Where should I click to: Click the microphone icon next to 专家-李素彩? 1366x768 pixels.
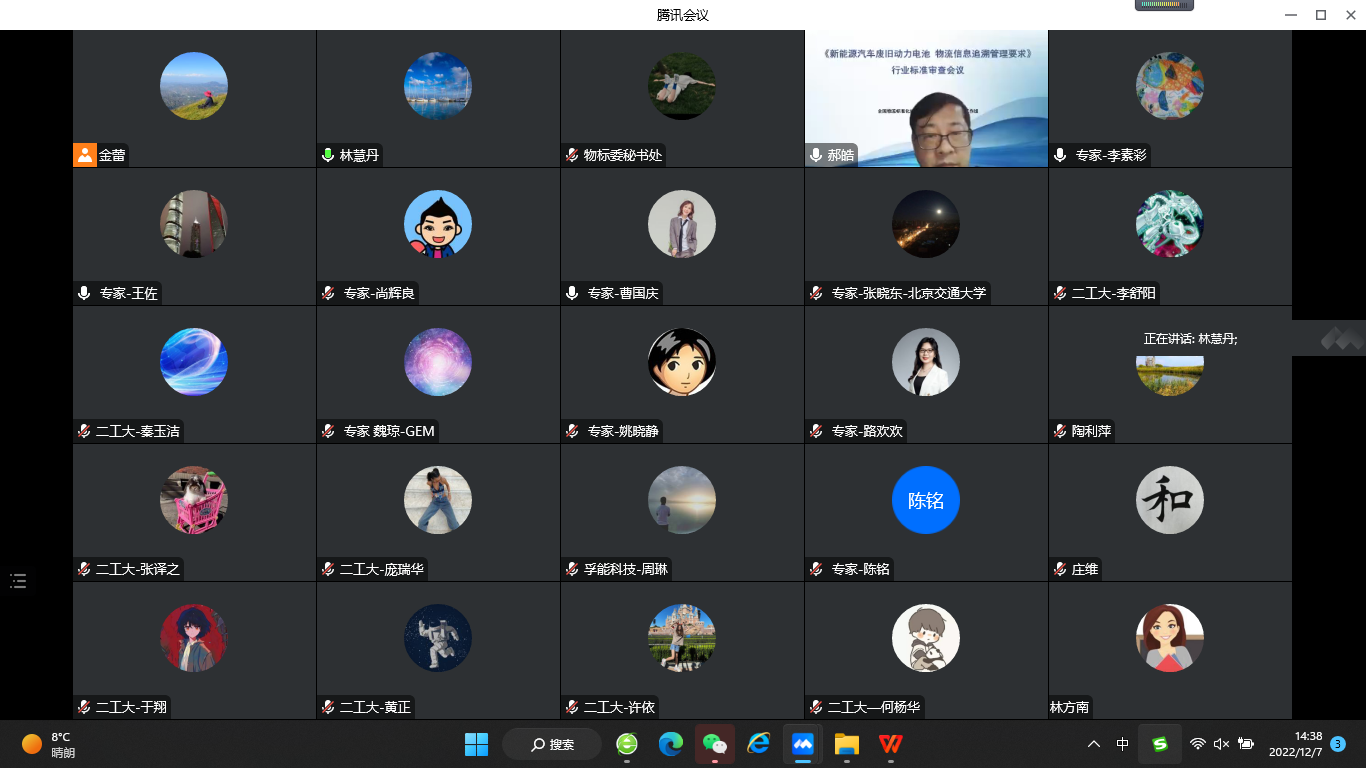pyautogui.click(x=1060, y=155)
